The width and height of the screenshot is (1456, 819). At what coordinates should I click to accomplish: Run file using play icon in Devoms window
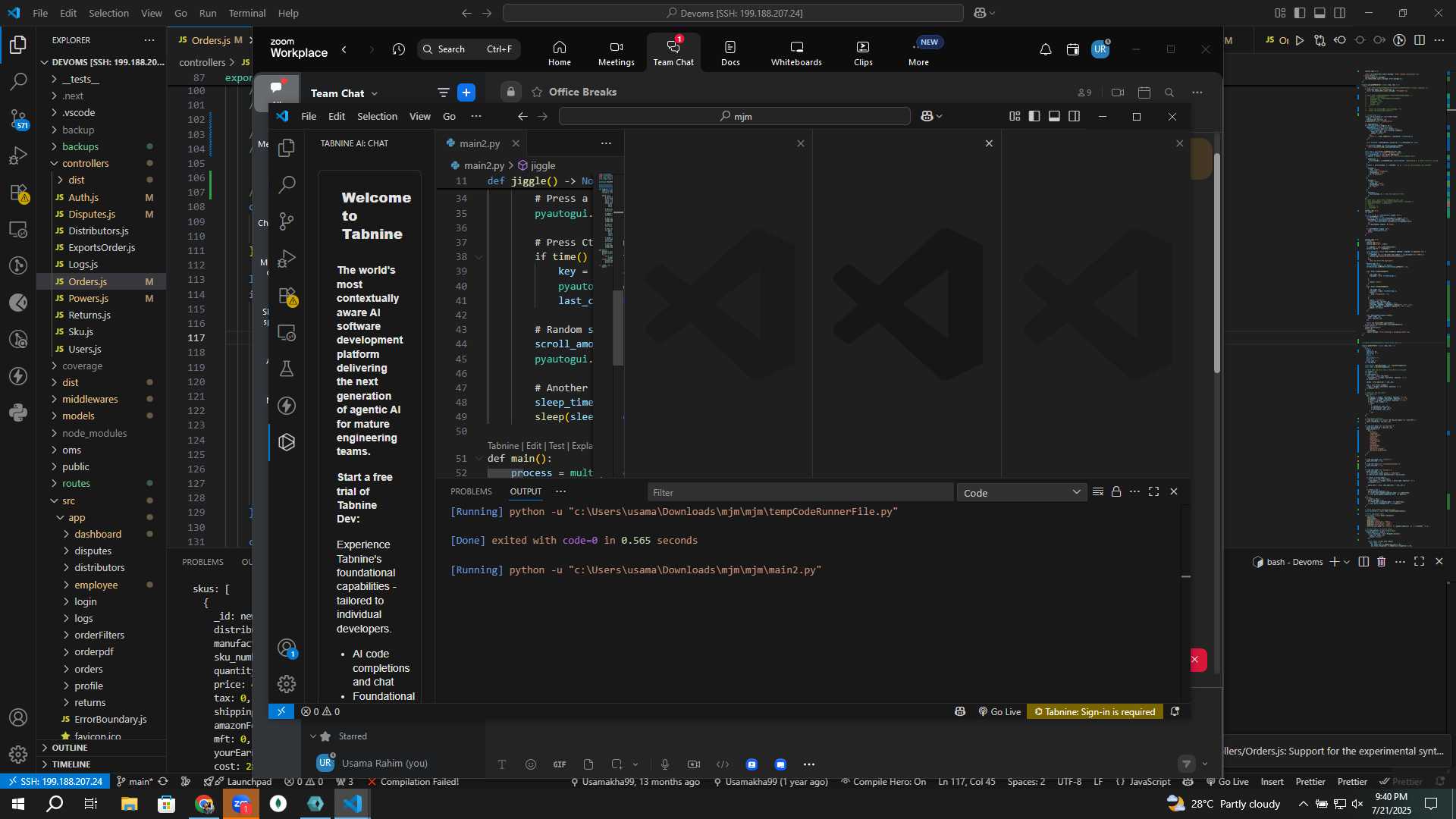pyautogui.click(x=1300, y=40)
